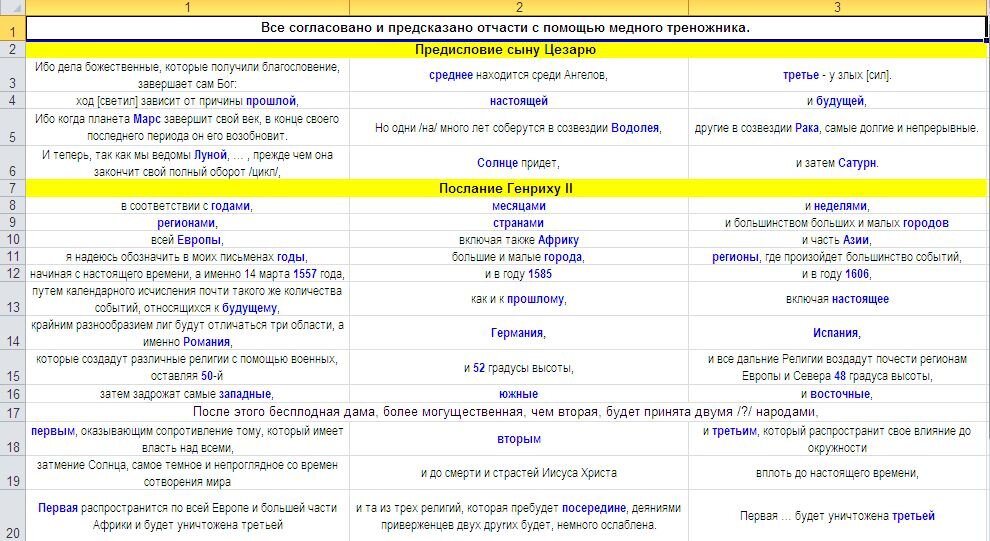Click the cell 'и восточные'
990x541 pixels.
(837, 394)
